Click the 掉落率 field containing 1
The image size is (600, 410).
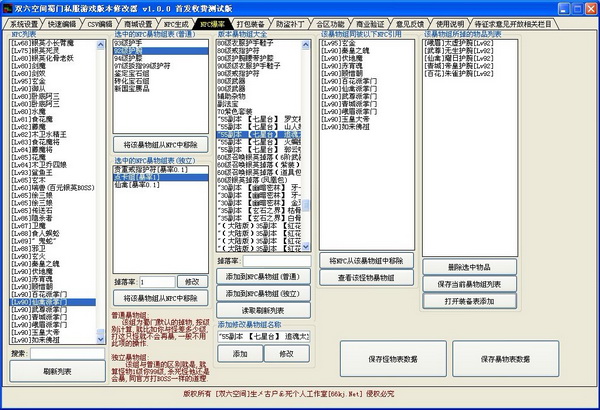coord(156,282)
